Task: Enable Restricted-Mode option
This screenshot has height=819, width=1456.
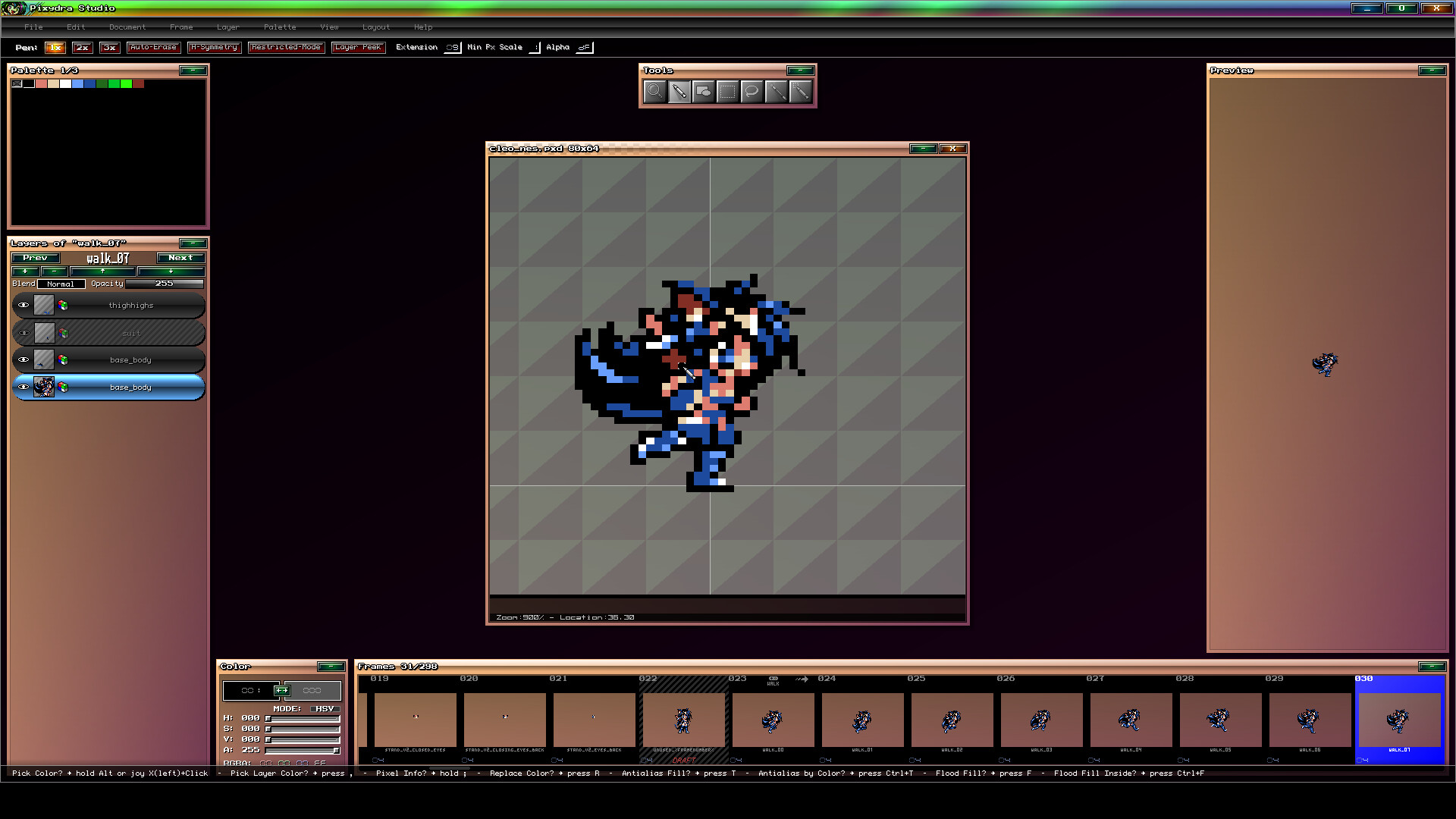Action: coord(286,47)
